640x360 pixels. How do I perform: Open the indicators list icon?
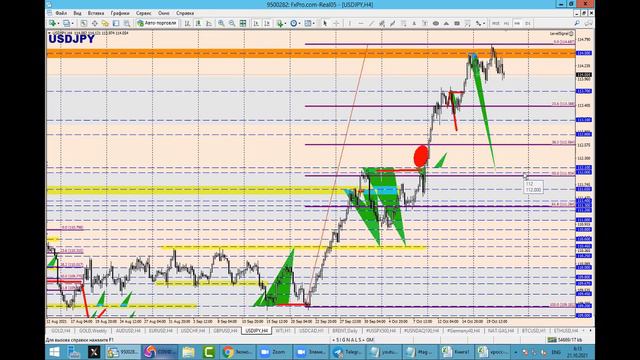pos(280,23)
